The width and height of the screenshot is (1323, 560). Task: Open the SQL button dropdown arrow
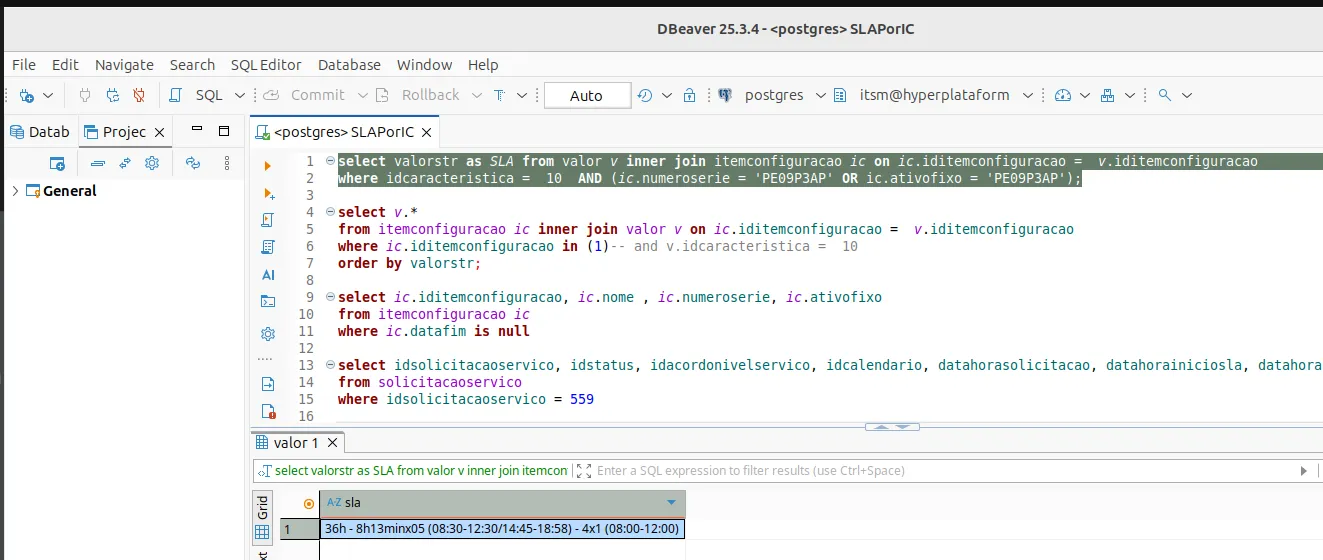pyautogui.click(x=240, y=96)
